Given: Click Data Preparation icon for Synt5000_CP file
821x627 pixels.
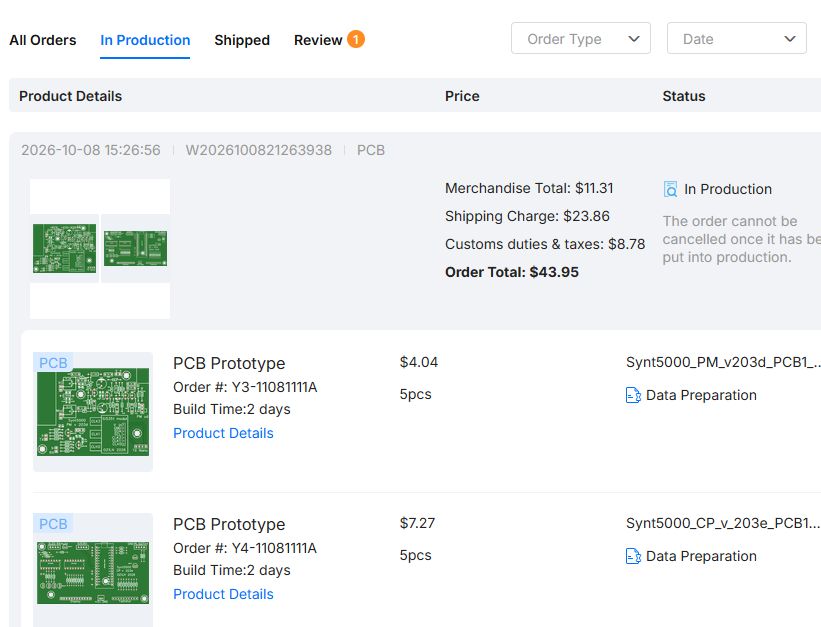Looking at the screenshot, I should 634,556.
